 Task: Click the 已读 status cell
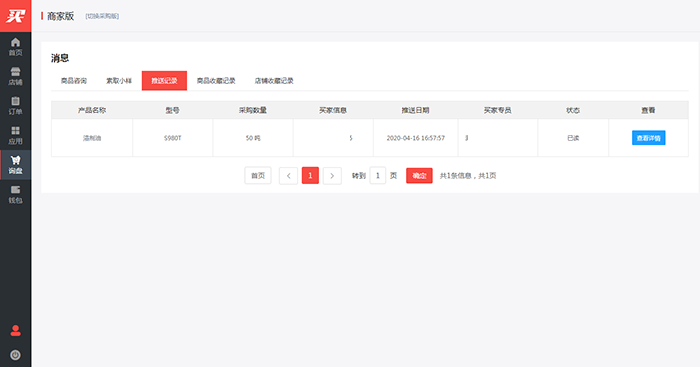pos(573,138)
